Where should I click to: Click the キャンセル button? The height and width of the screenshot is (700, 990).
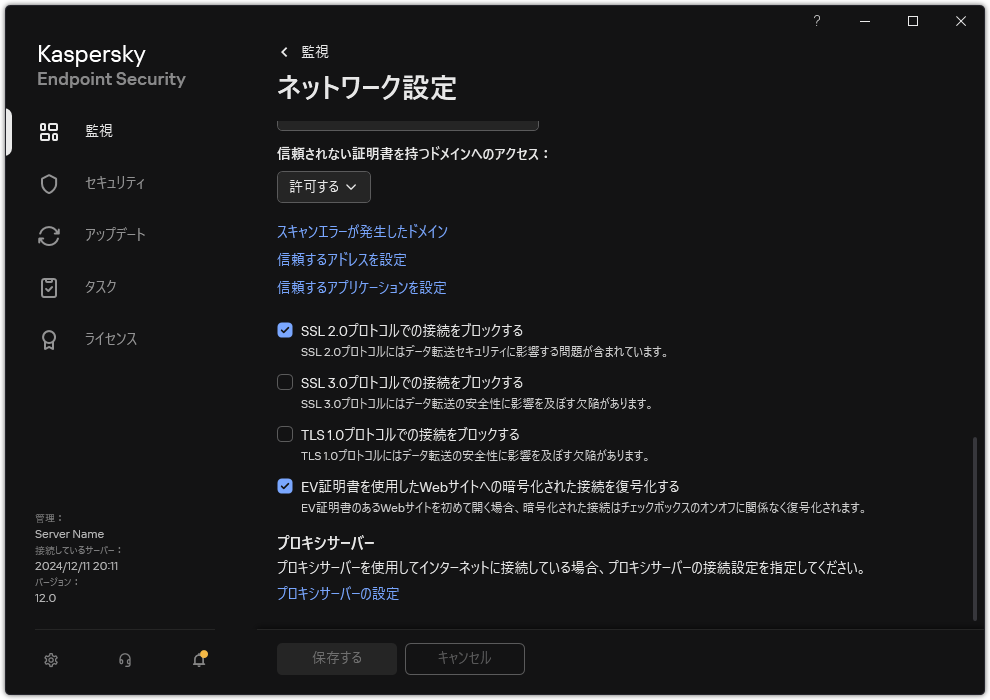coord(464,658)
